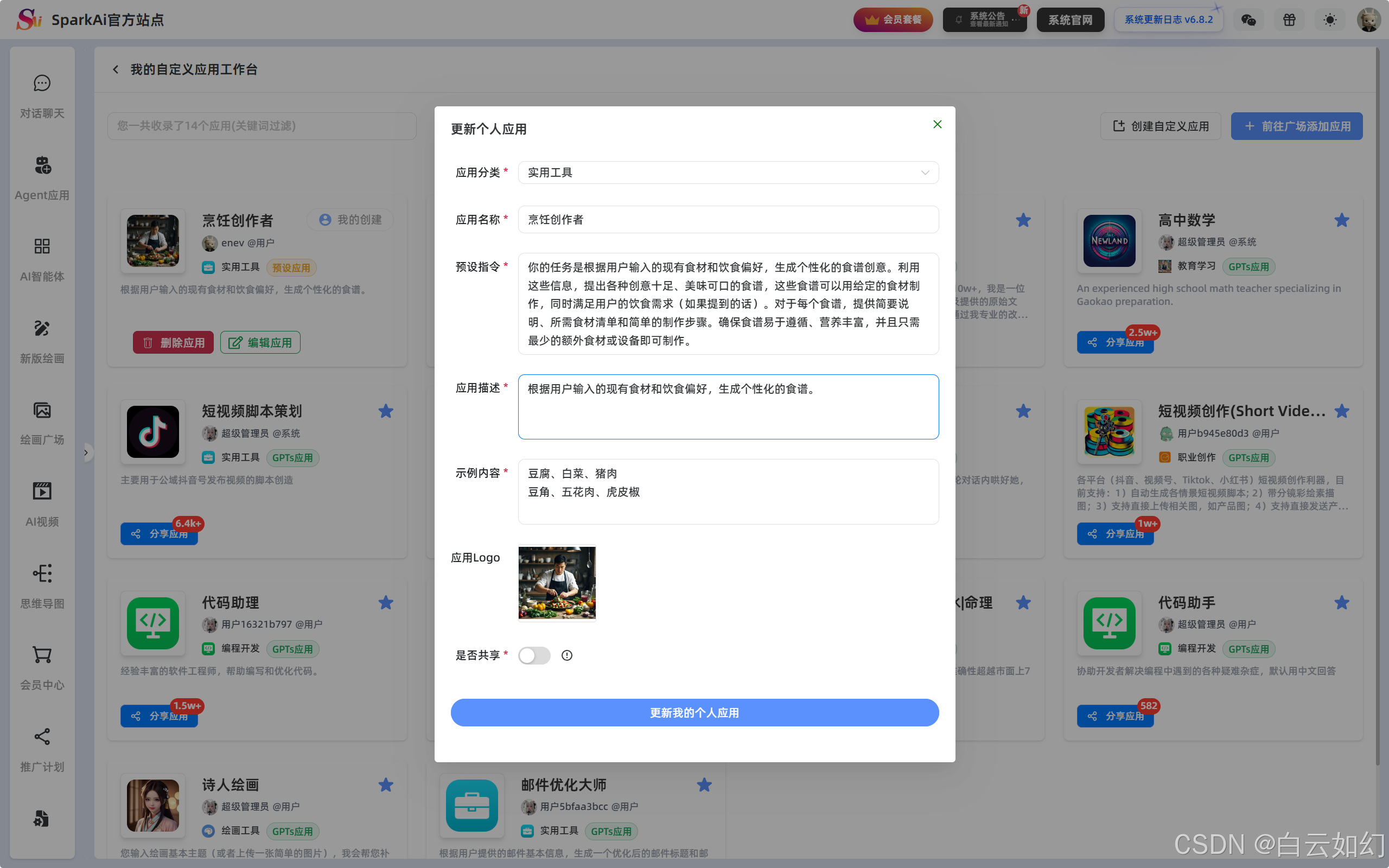Enable the 是否共享 share switch
The image size is (1389, 868).
point(534,655)
